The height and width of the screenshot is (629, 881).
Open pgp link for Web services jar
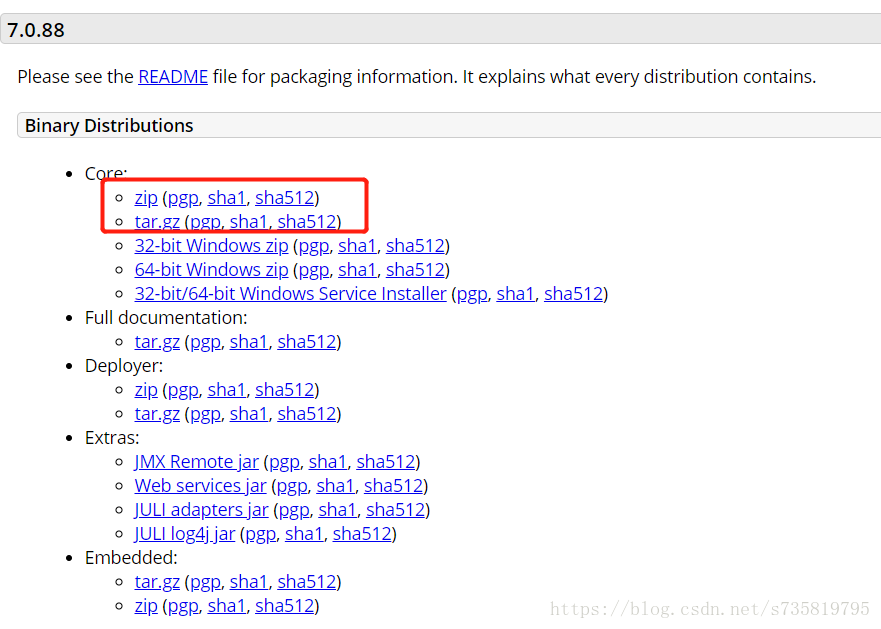[292, 486]
